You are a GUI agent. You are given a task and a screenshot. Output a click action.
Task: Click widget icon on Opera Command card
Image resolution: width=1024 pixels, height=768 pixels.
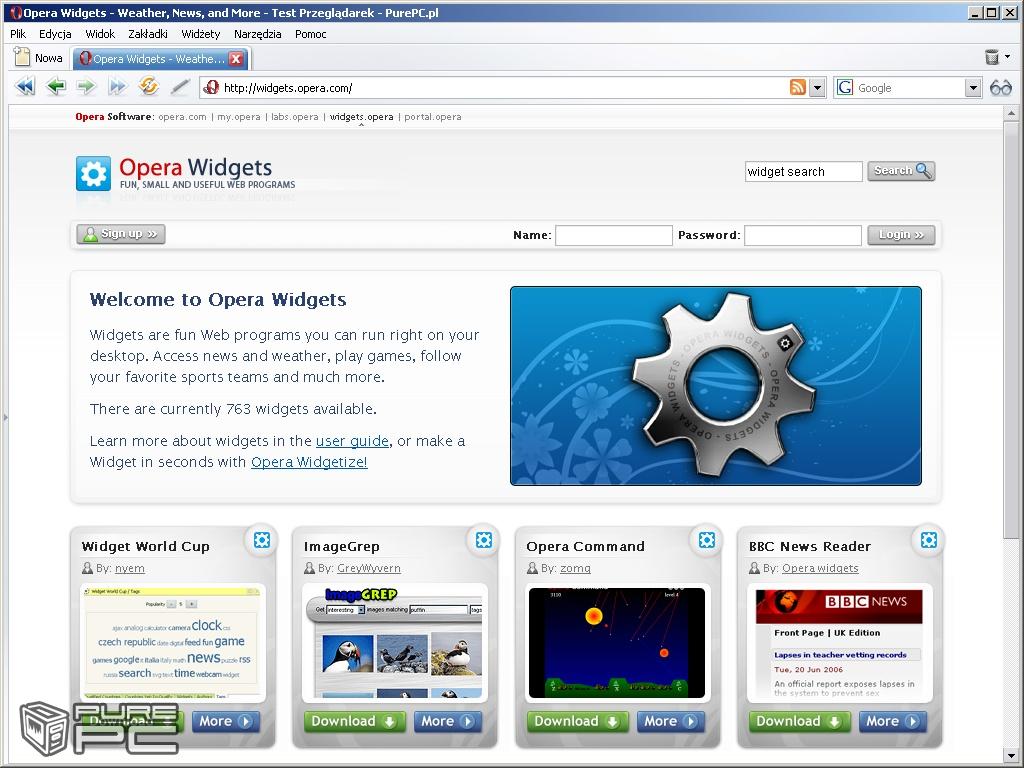click(x=707, y=540)
